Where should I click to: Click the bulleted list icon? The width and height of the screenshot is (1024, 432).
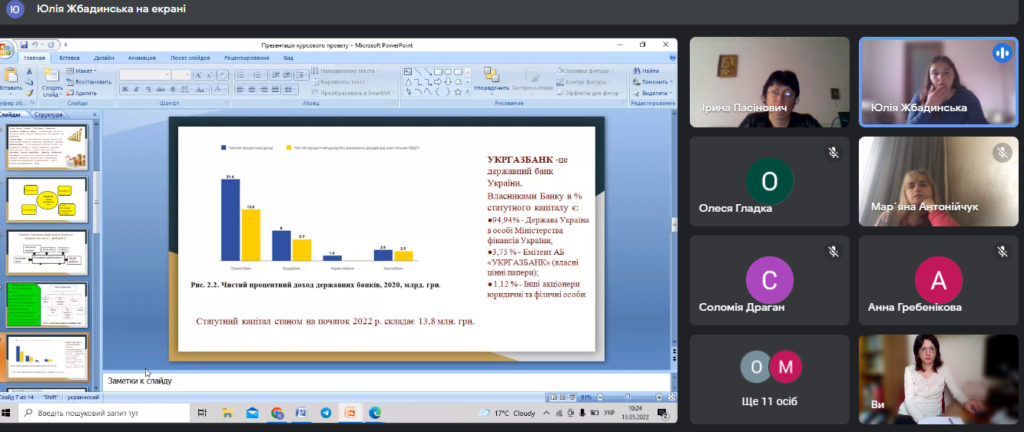[240, 75]
